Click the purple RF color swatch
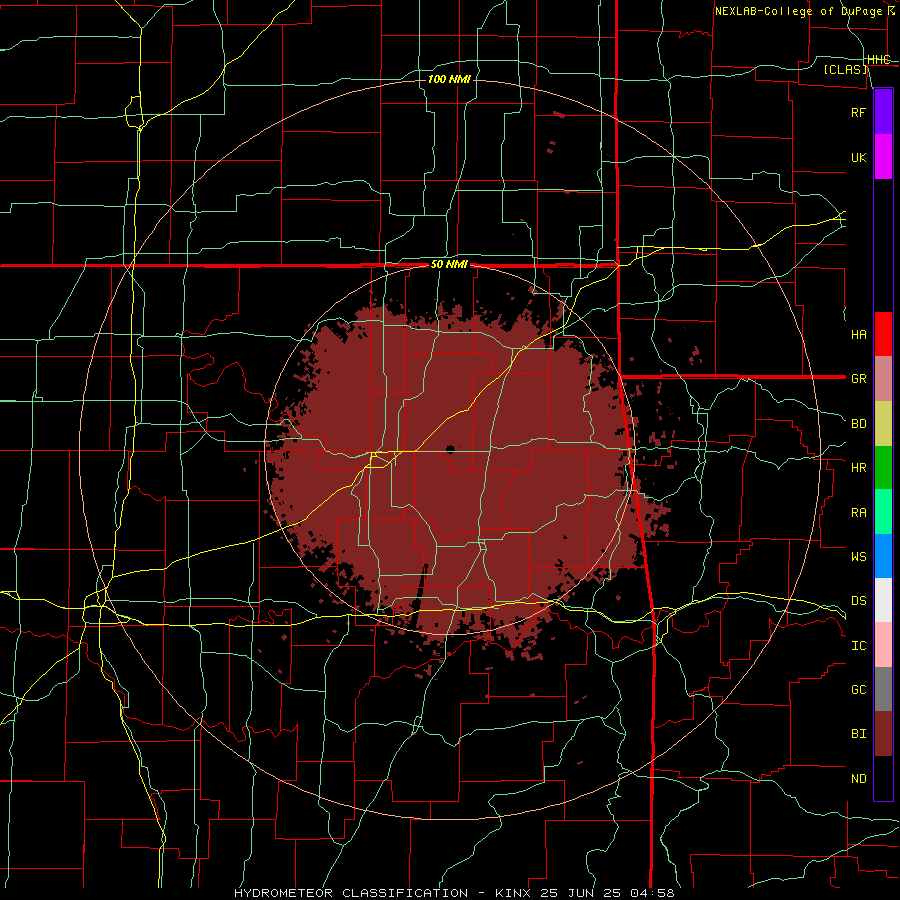The image size is (900, 900). [x=883, y=112]
